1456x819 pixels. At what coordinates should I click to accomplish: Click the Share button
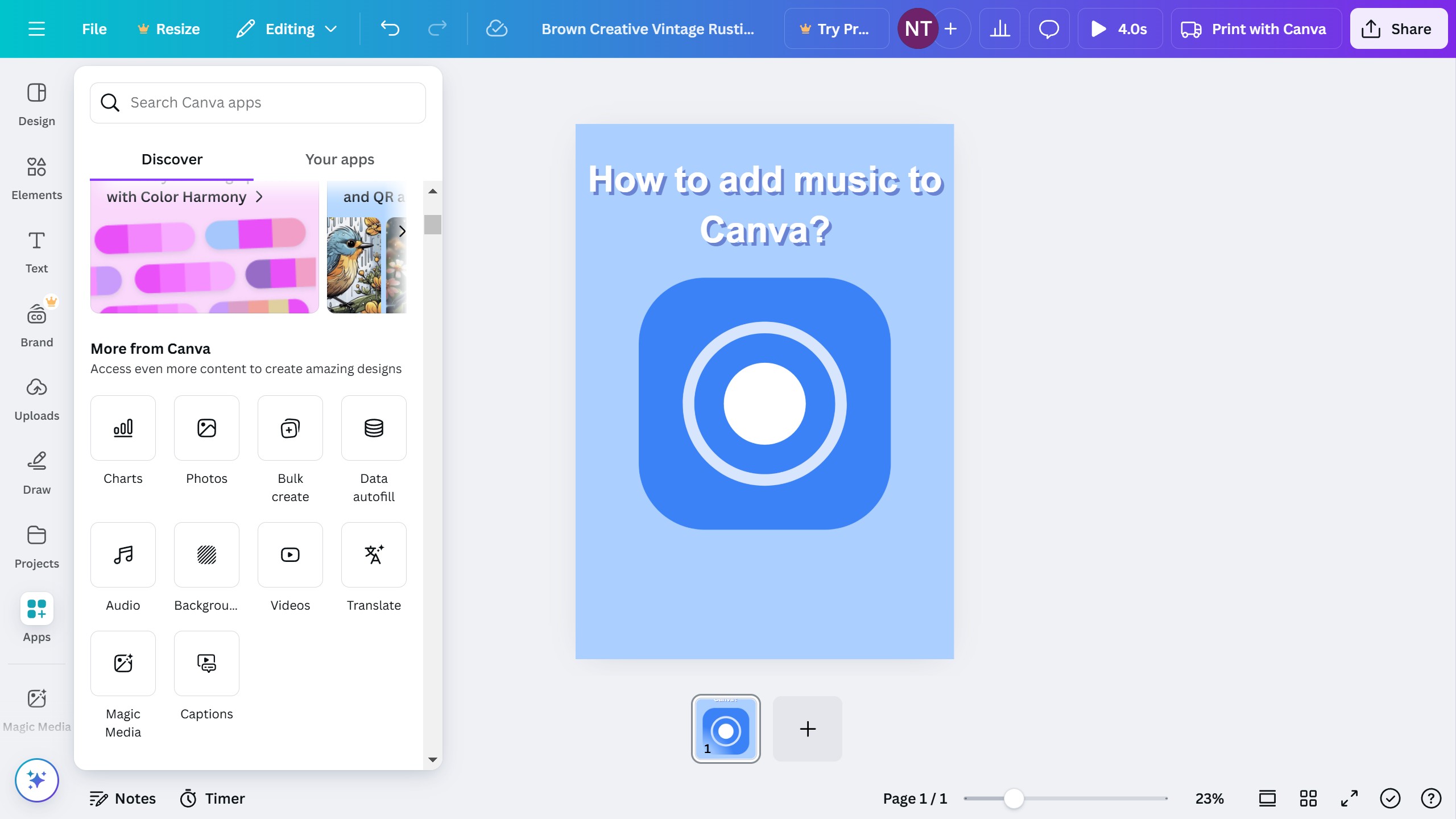[x=1398, y=28]
